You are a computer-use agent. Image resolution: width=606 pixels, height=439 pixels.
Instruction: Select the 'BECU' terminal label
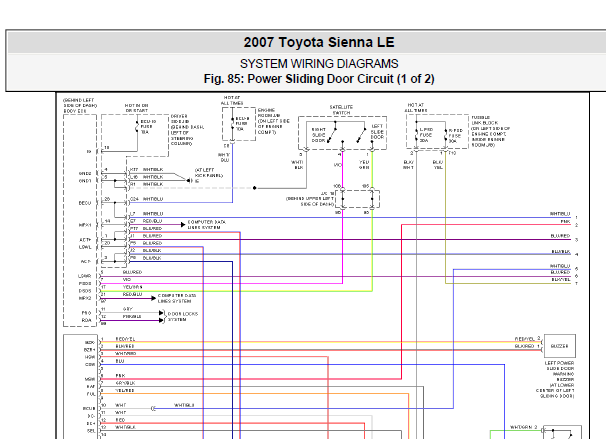(85, 203)
